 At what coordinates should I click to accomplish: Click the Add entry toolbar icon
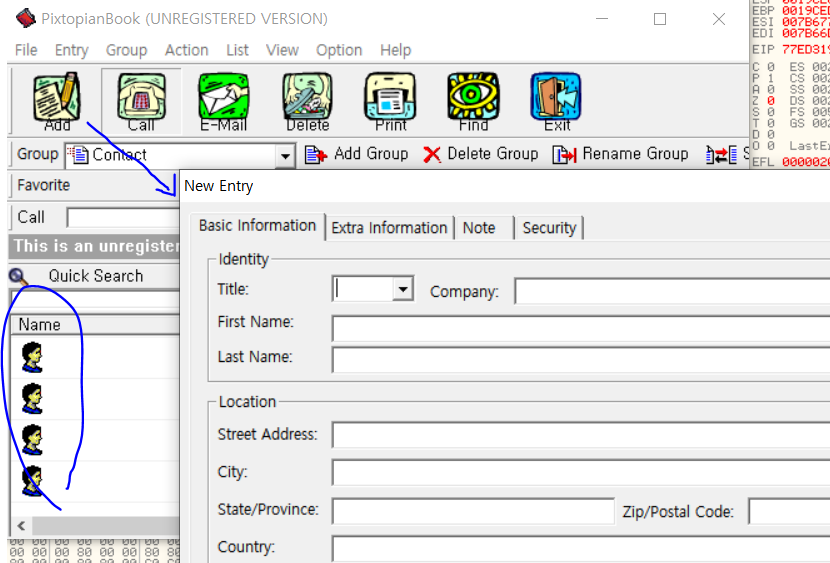point(57,102)
